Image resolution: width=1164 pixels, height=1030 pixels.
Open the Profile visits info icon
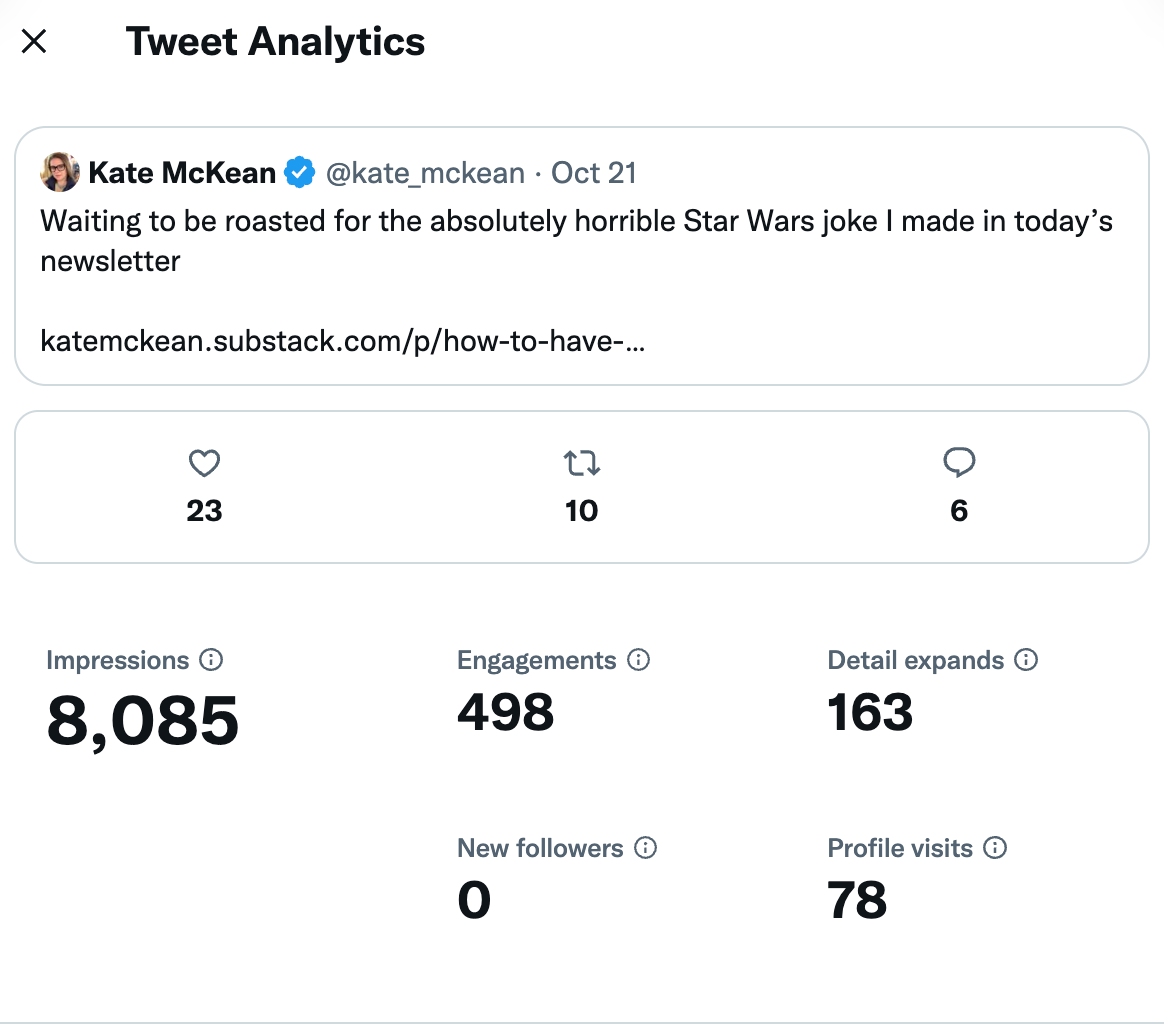(995, 847)
